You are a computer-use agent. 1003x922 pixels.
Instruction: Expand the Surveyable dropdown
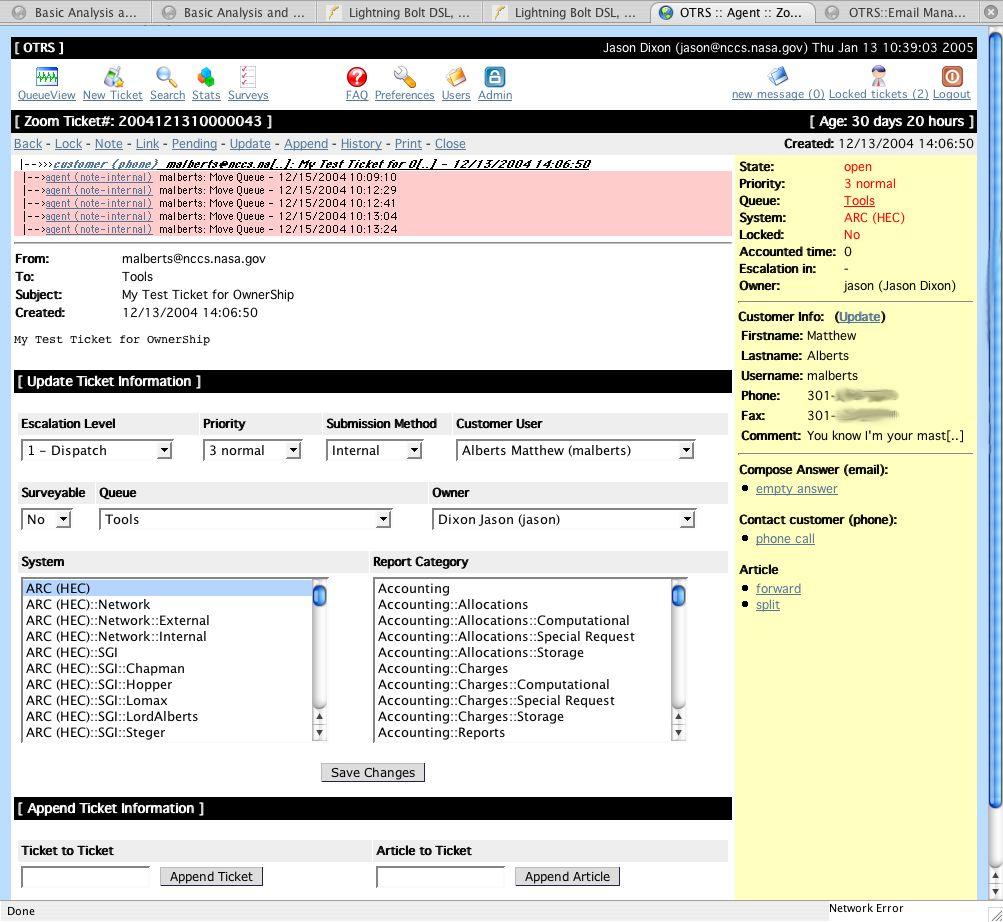coord(46,520)
